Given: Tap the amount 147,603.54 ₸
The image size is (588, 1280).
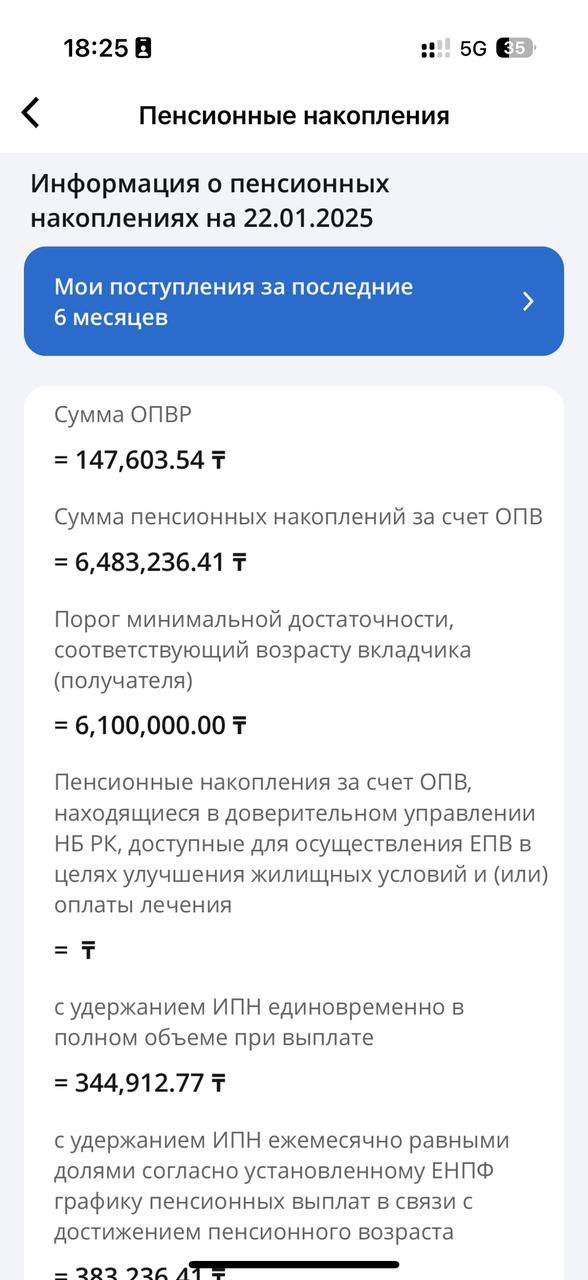Looking at the screenshot, I should (x=140, y=460).
